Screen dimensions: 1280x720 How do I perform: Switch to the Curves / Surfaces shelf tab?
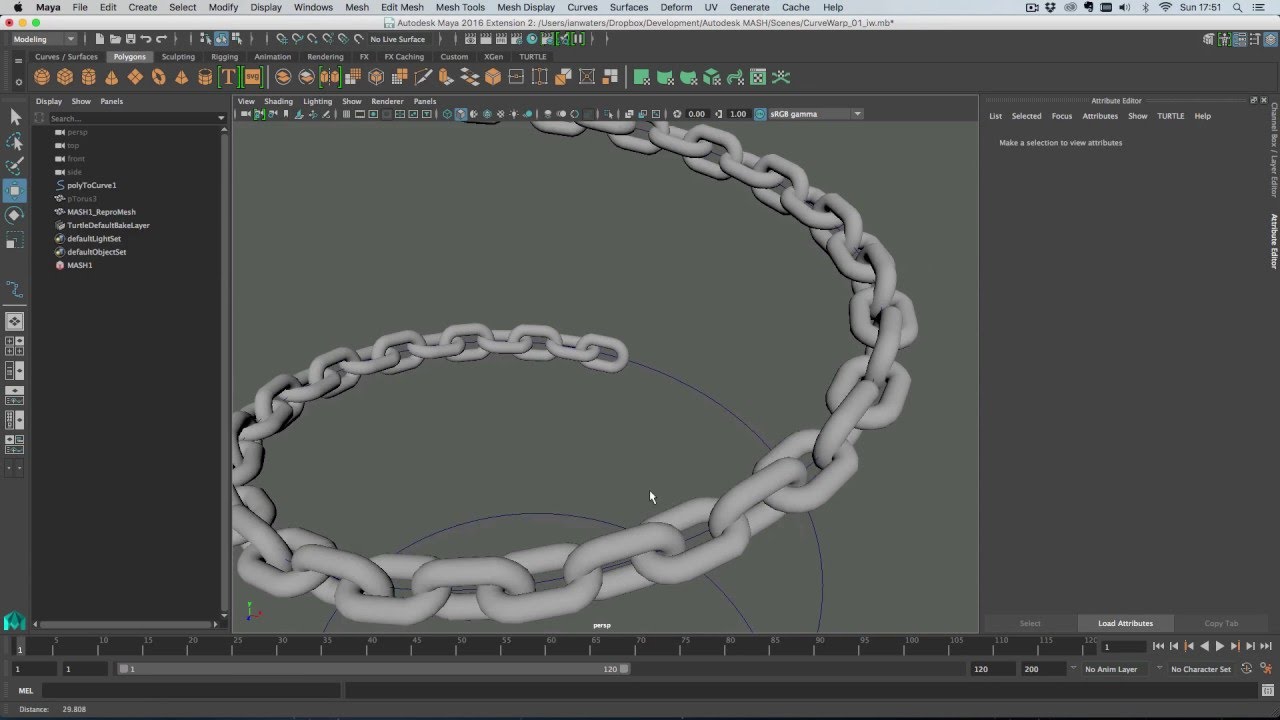[x=66, y=57]
